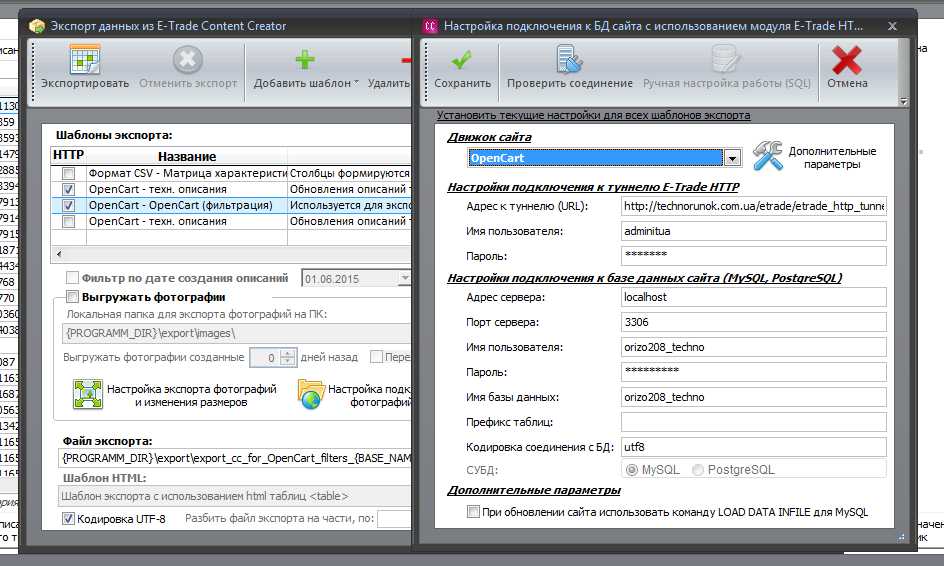Uncheck the first OpenCart - техн. описания checkbox
Viewport: 944px width, 566px height.
69,190
